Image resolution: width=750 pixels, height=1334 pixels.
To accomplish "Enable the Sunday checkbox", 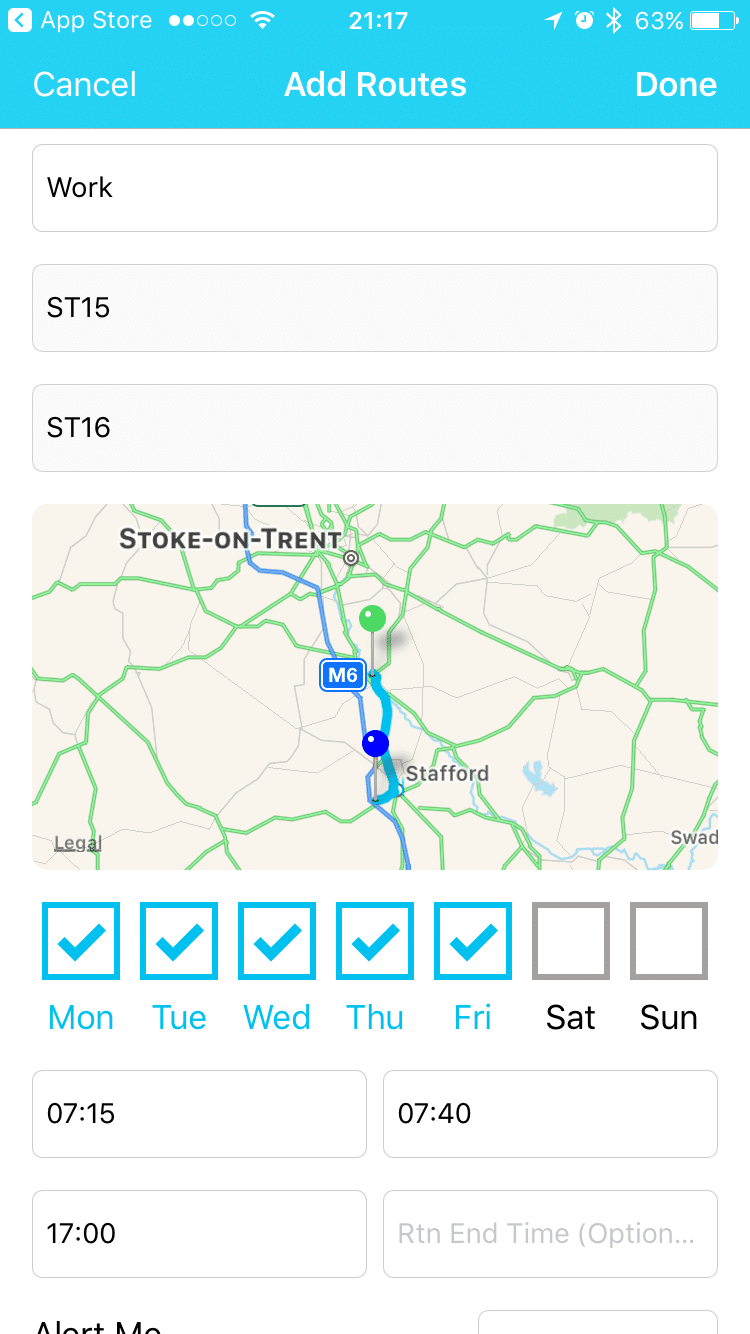I will point(669,940).
